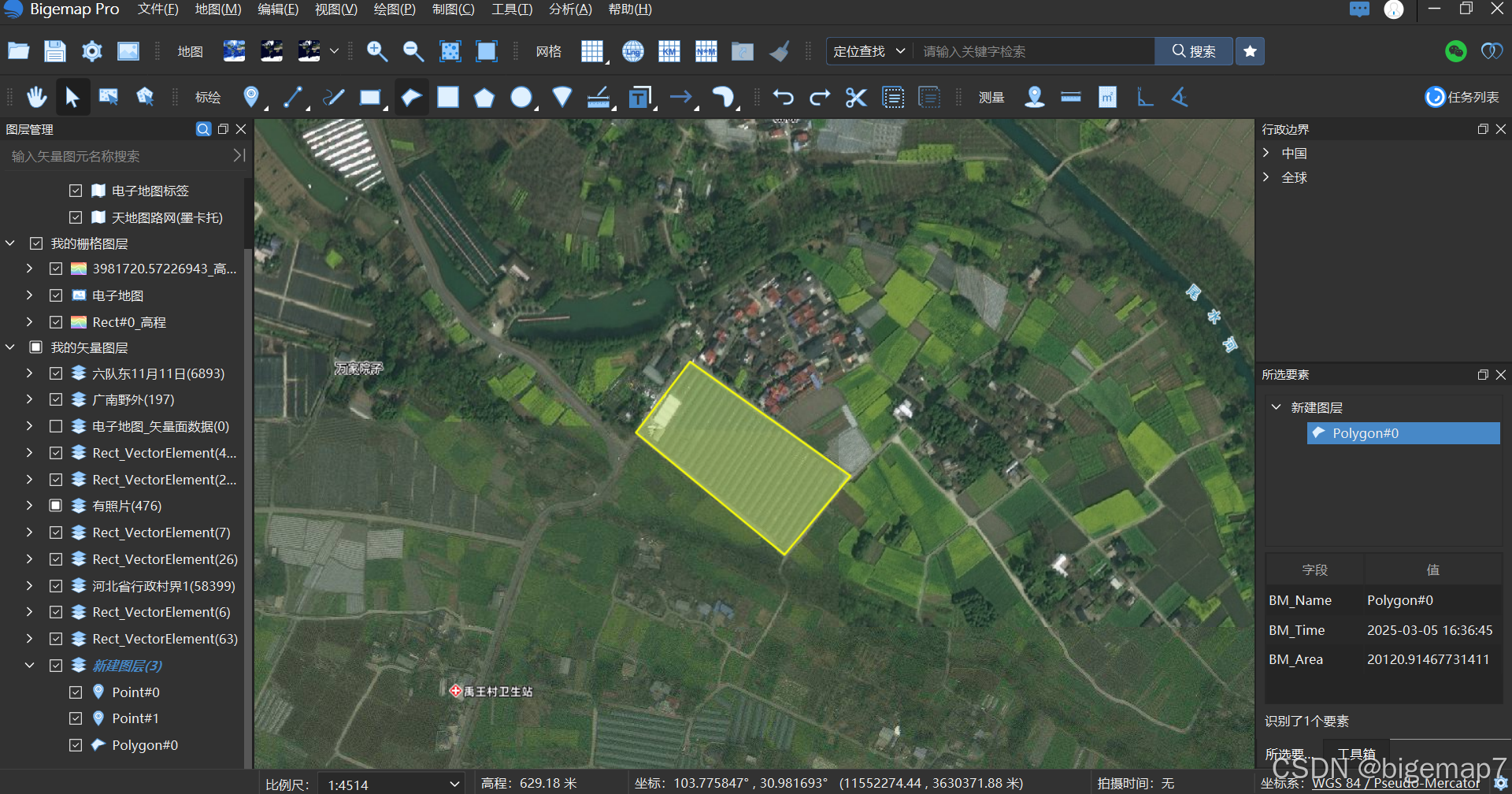
Task: Click the 帮助(H) menu
Action: click(630, 9)
